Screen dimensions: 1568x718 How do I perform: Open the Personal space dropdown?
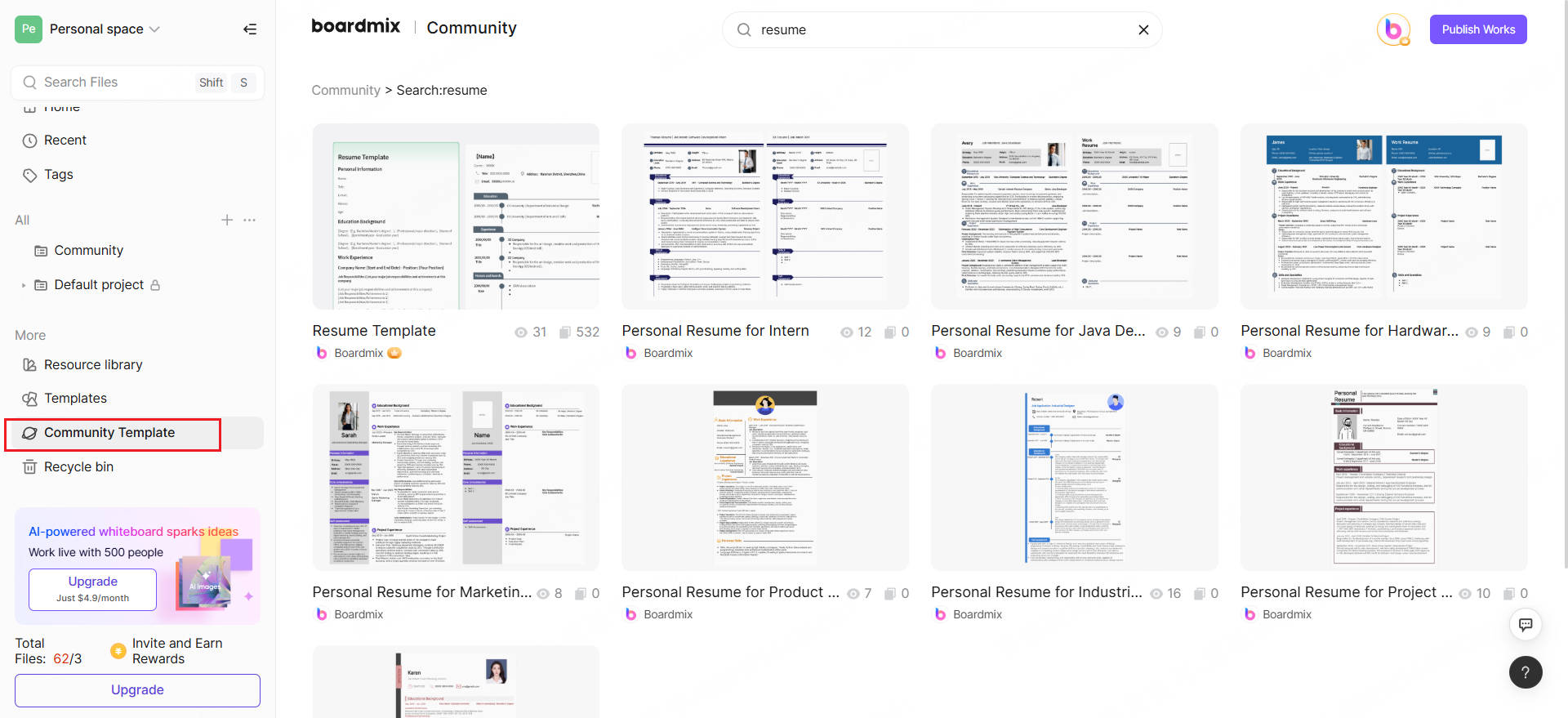click(x=105, y=29)
